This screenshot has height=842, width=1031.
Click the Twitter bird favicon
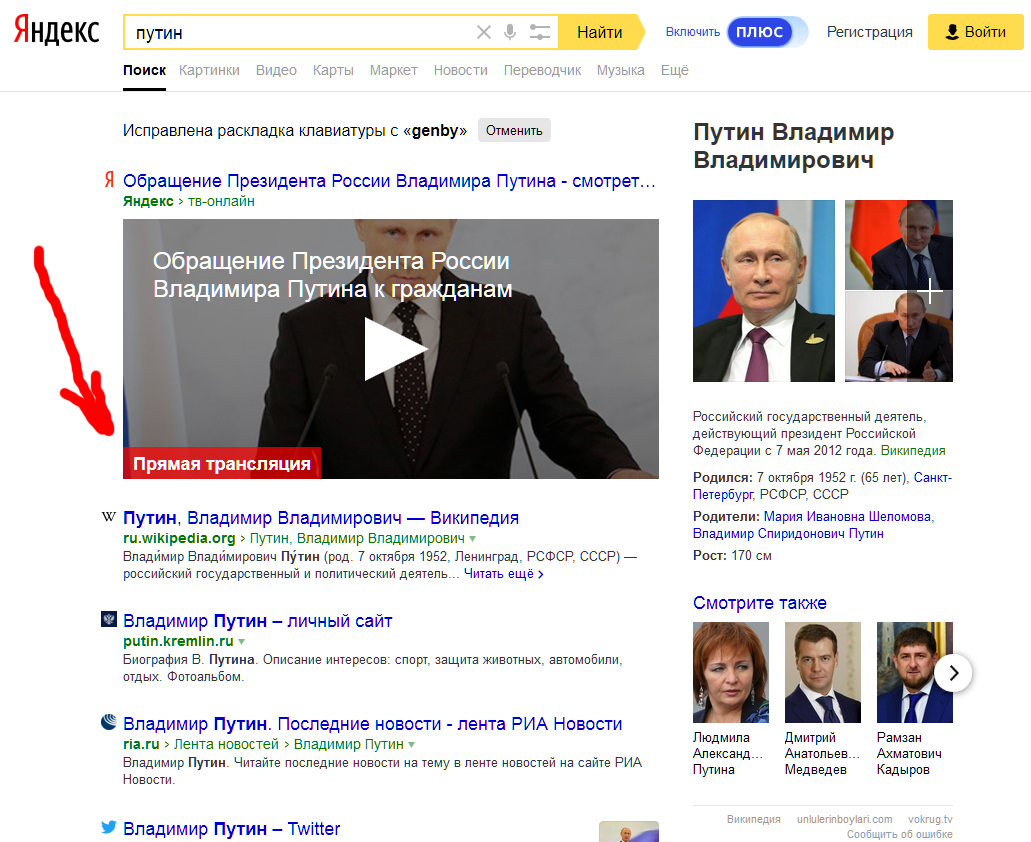tap(108, 827)
